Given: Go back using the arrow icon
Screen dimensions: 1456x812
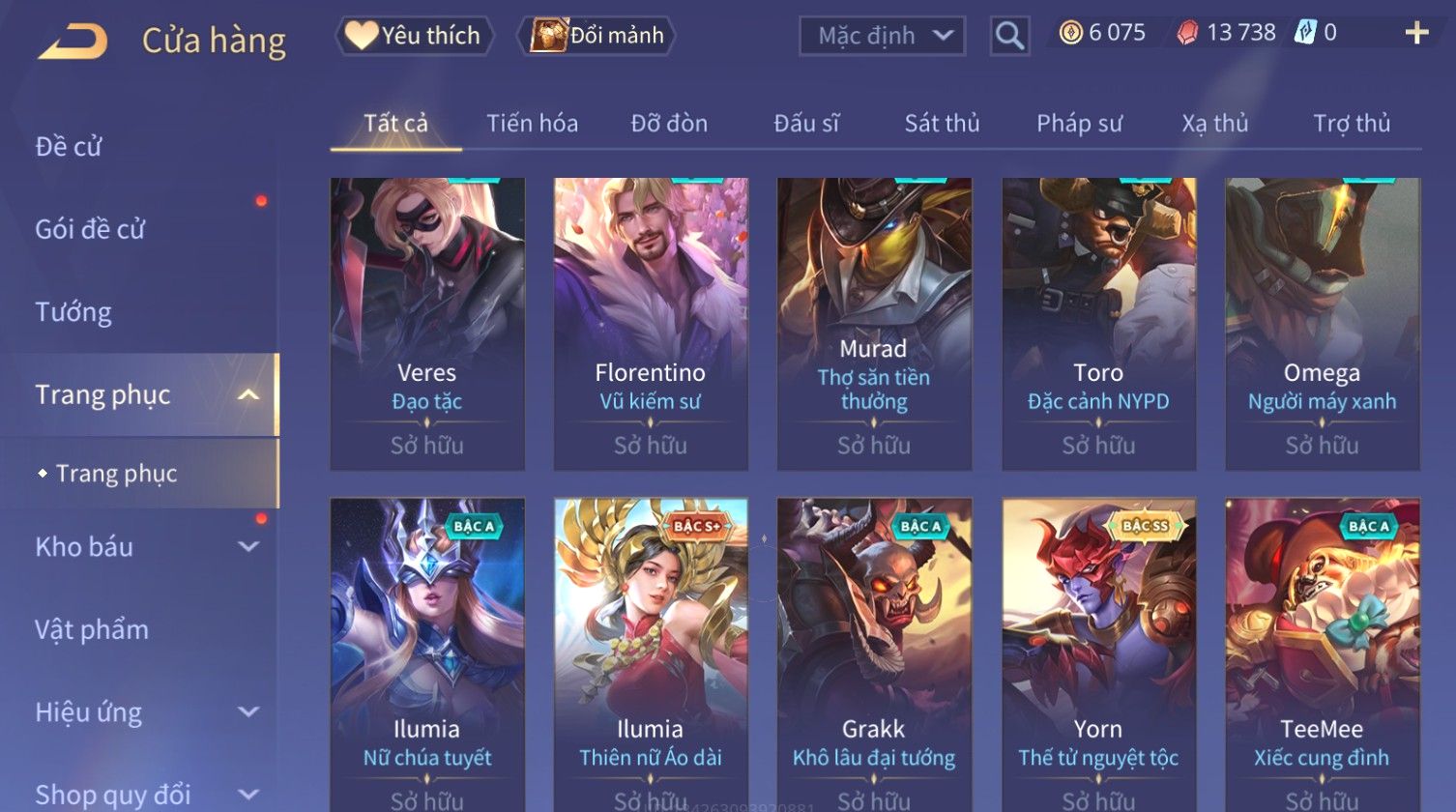Looking at the screenshot, I should (73, 42).
